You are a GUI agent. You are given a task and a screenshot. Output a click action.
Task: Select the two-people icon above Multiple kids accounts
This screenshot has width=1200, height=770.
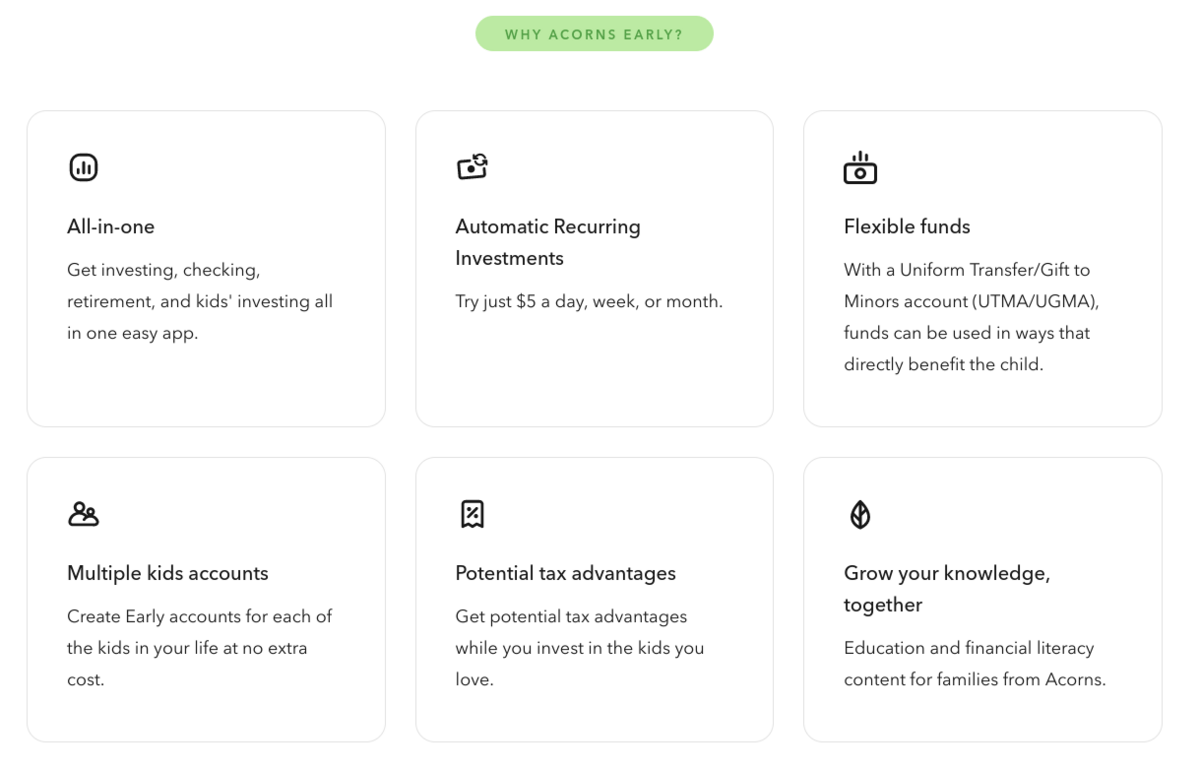(x=84, y=514)
